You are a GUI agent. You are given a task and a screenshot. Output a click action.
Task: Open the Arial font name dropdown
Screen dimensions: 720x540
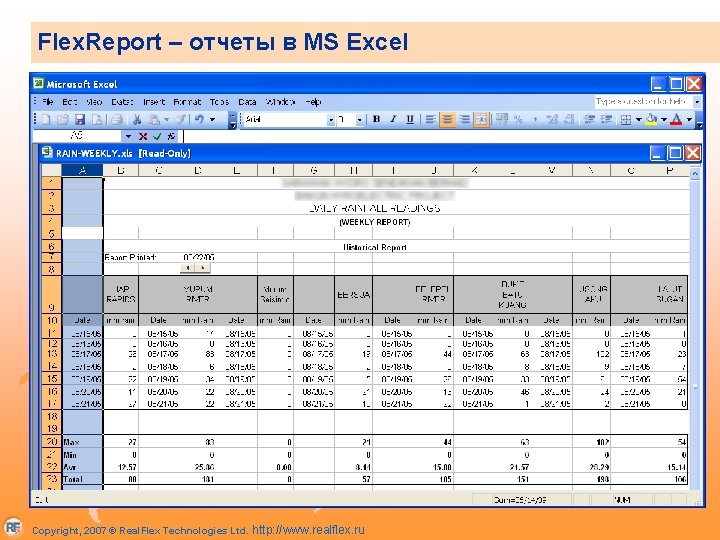331,120
